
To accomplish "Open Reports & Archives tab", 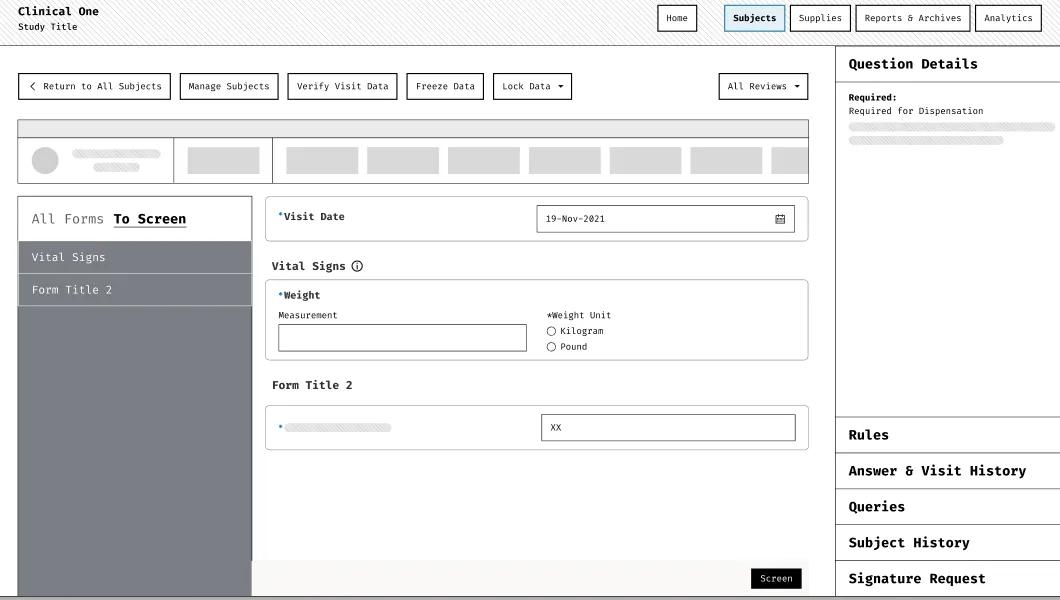I will tap(913, 18).
